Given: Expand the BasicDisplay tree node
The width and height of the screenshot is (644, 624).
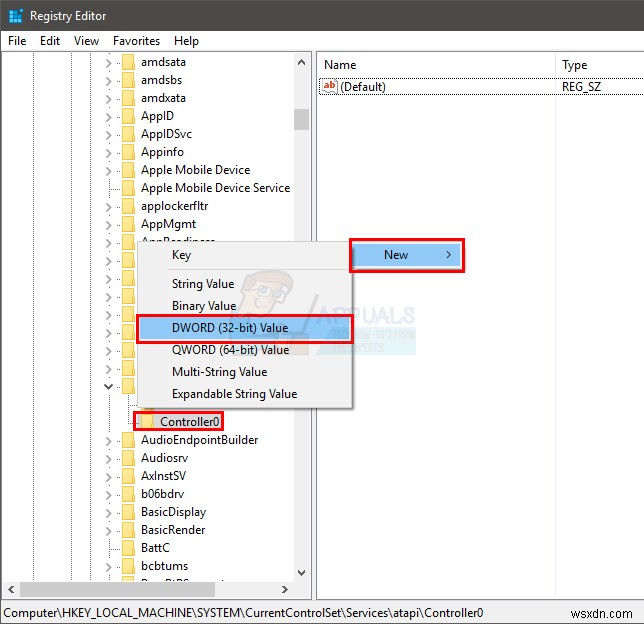Looking at the screenshot, I should point(108,513).
